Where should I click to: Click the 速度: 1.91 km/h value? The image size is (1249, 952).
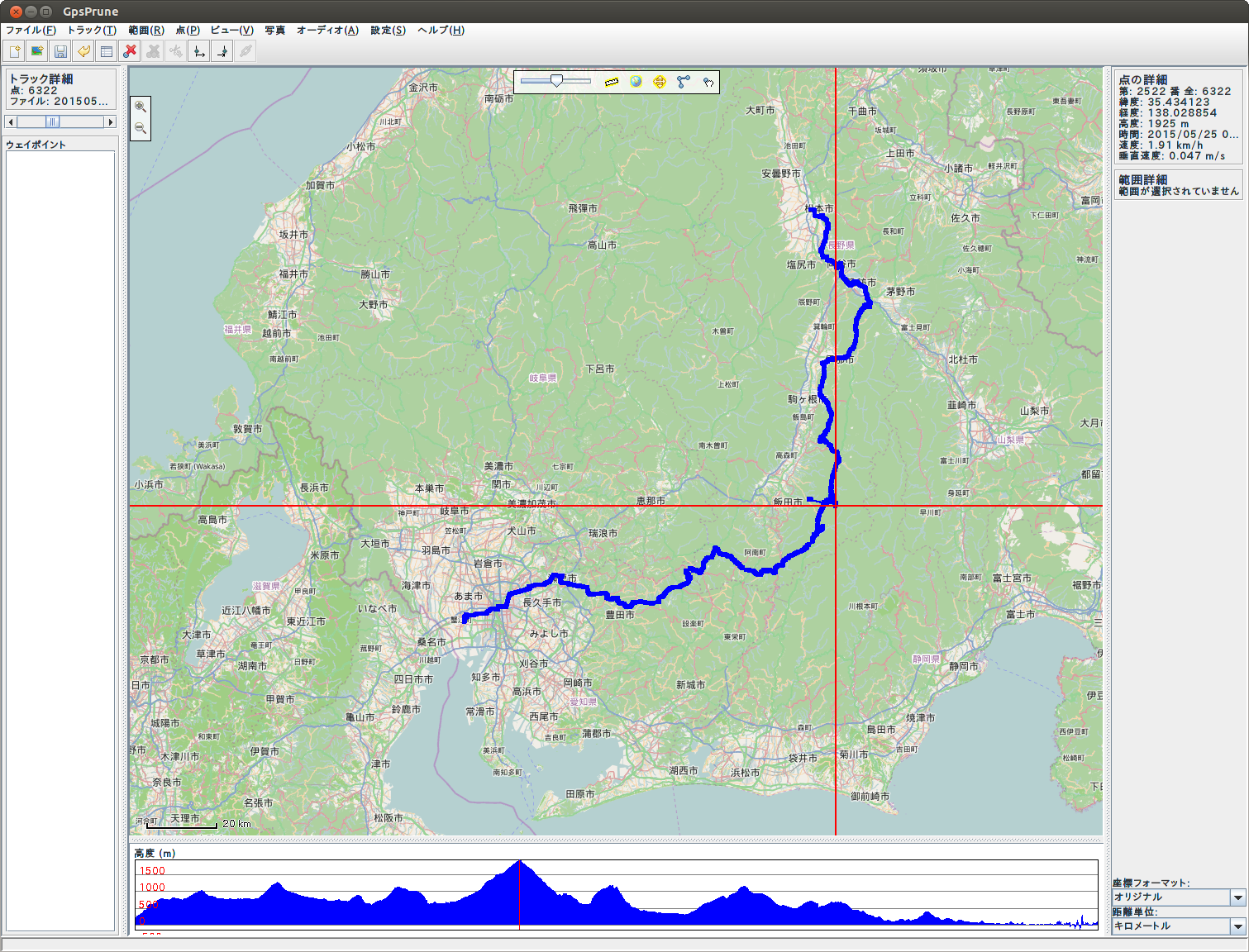[1161, 145]
